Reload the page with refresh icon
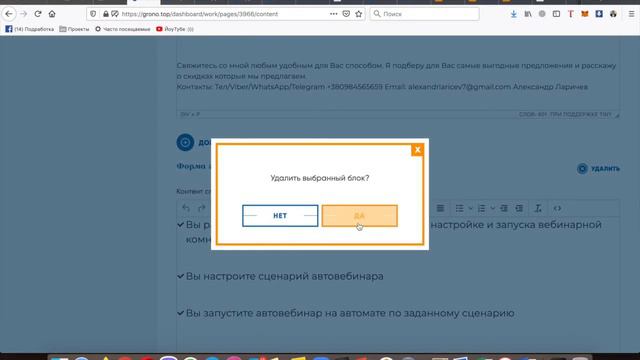 click(x=38, y=14)
